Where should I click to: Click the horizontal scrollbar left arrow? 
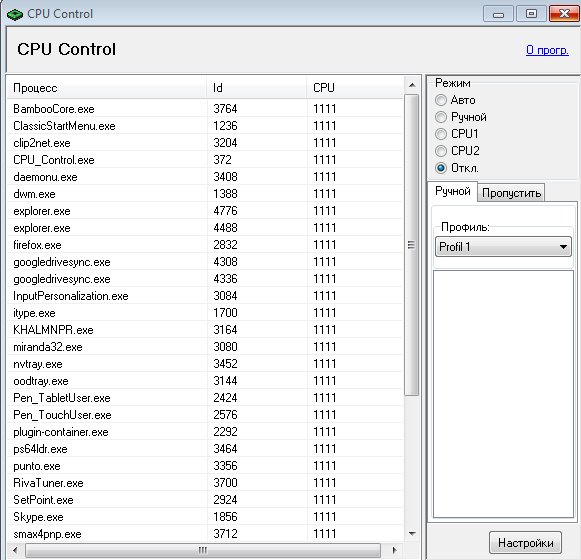click(x=15, y=550)
